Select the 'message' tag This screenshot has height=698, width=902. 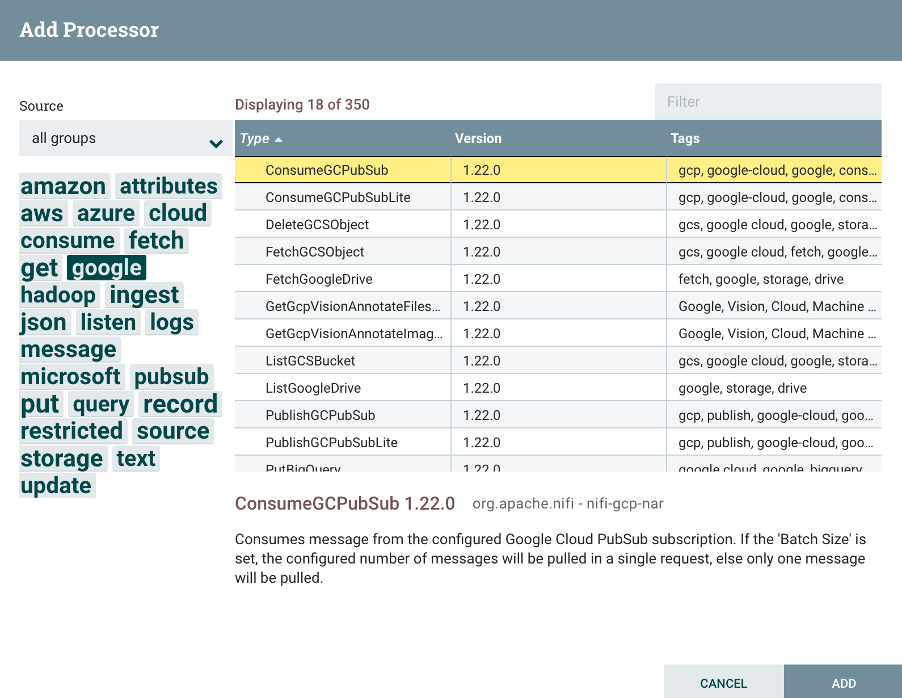point(68,350)
